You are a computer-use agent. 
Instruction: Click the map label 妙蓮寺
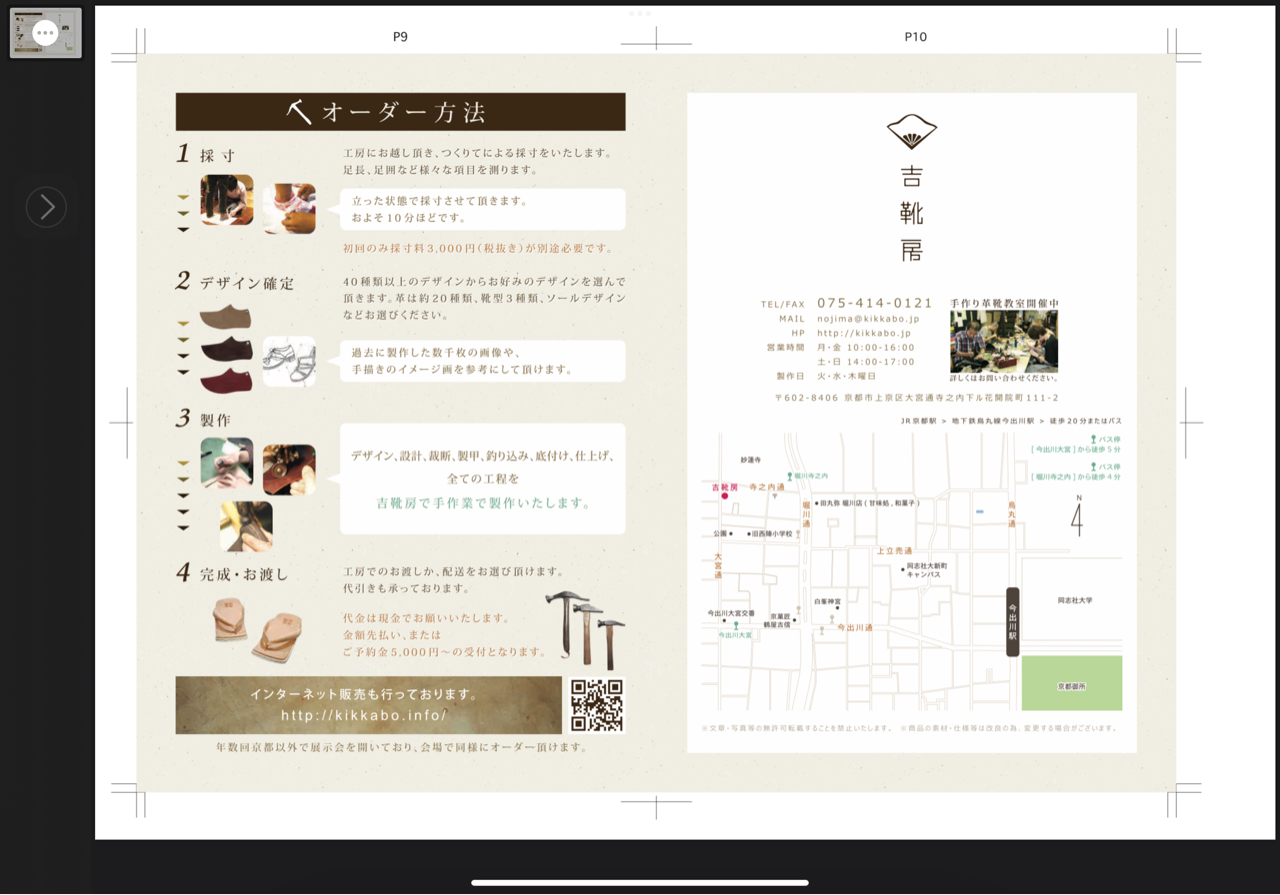pyautogui.click(x=751, y=460)
